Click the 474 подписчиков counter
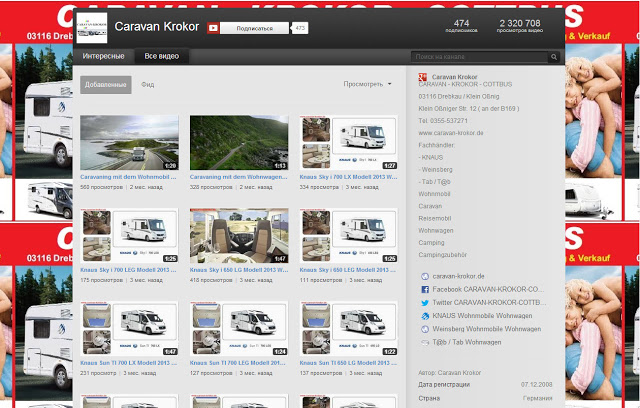640x408 pixels. [x=461, y=26]
